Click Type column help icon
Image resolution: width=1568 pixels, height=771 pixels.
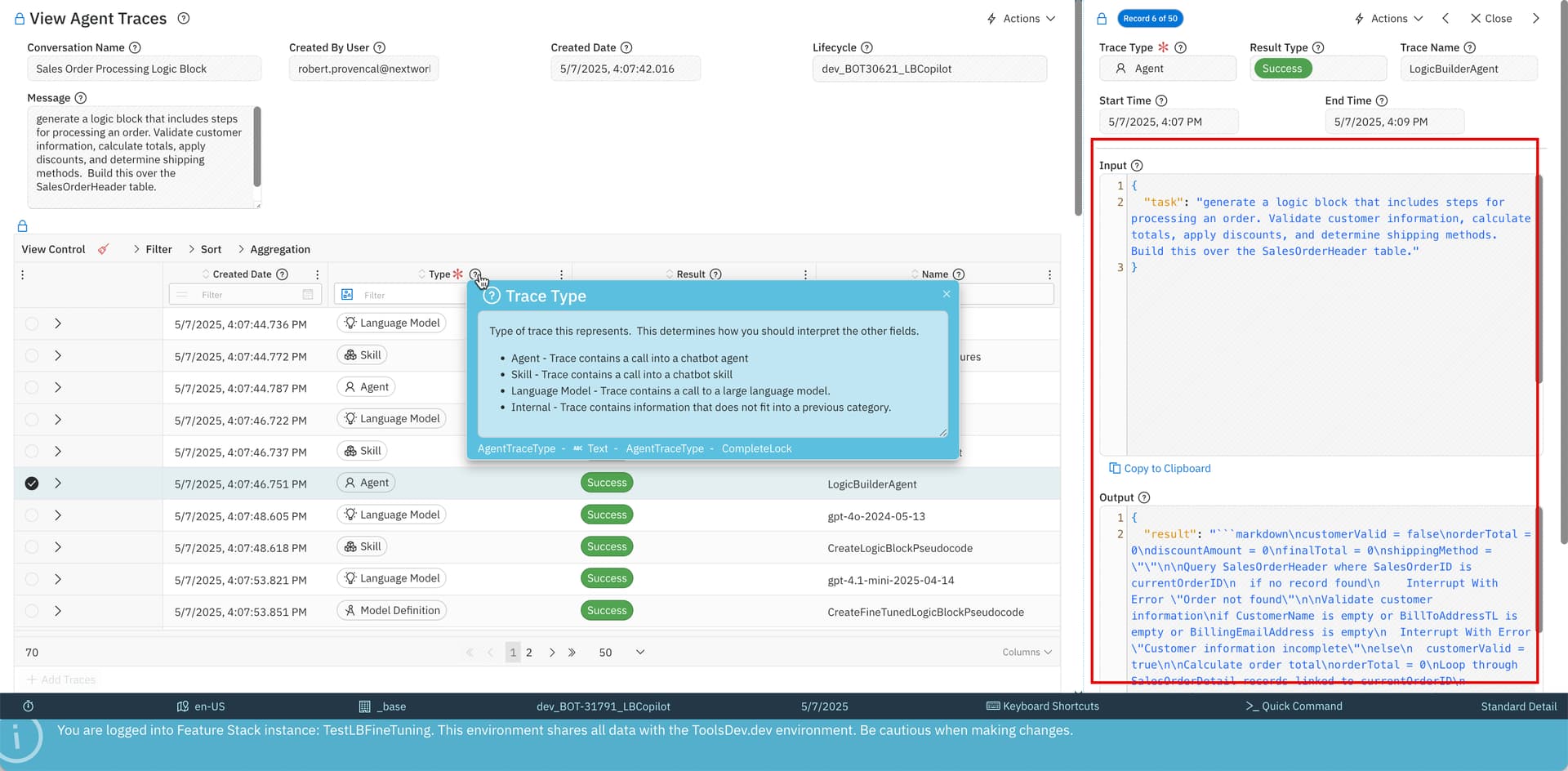[475, 274]
